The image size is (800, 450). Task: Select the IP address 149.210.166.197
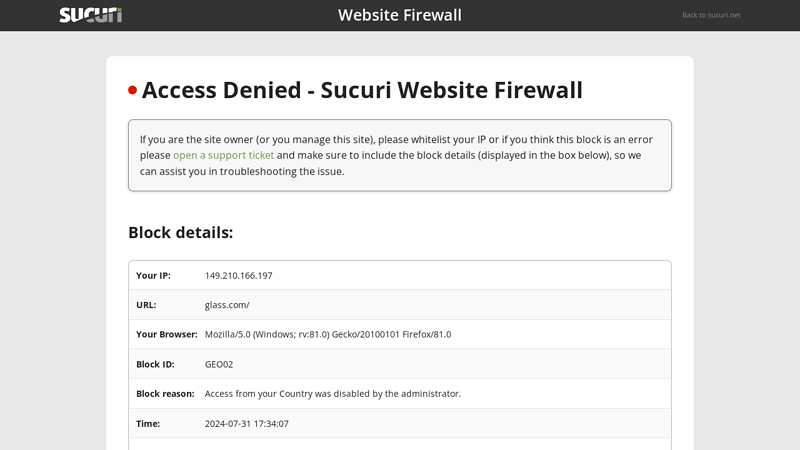click(239, 276)
